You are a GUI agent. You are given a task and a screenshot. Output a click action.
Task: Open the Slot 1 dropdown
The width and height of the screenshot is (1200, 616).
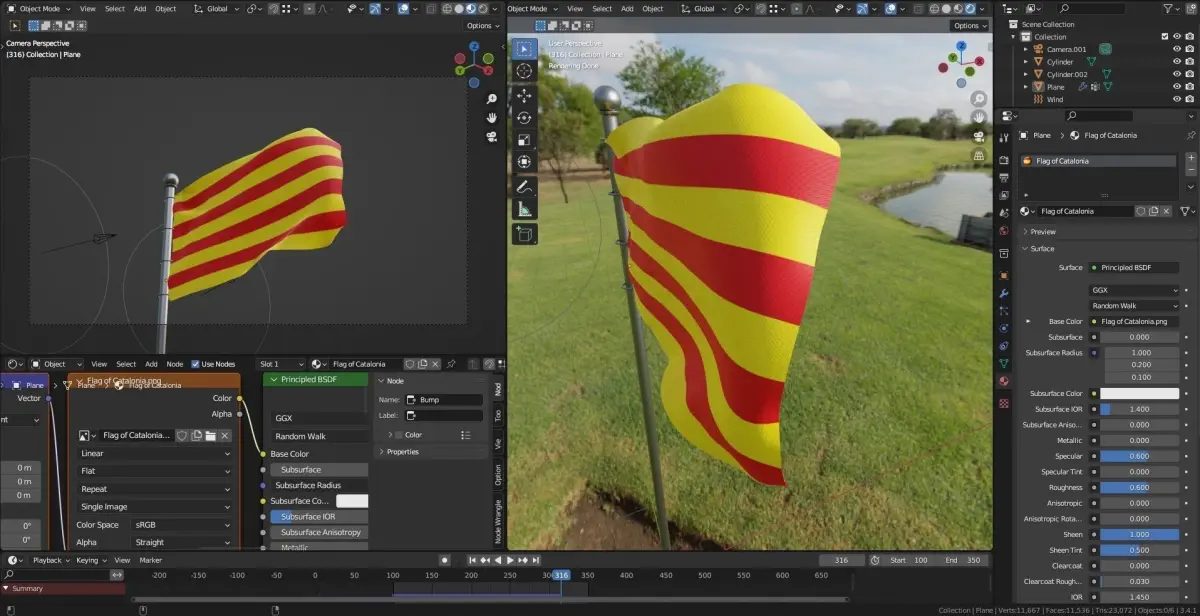(281, 364)
